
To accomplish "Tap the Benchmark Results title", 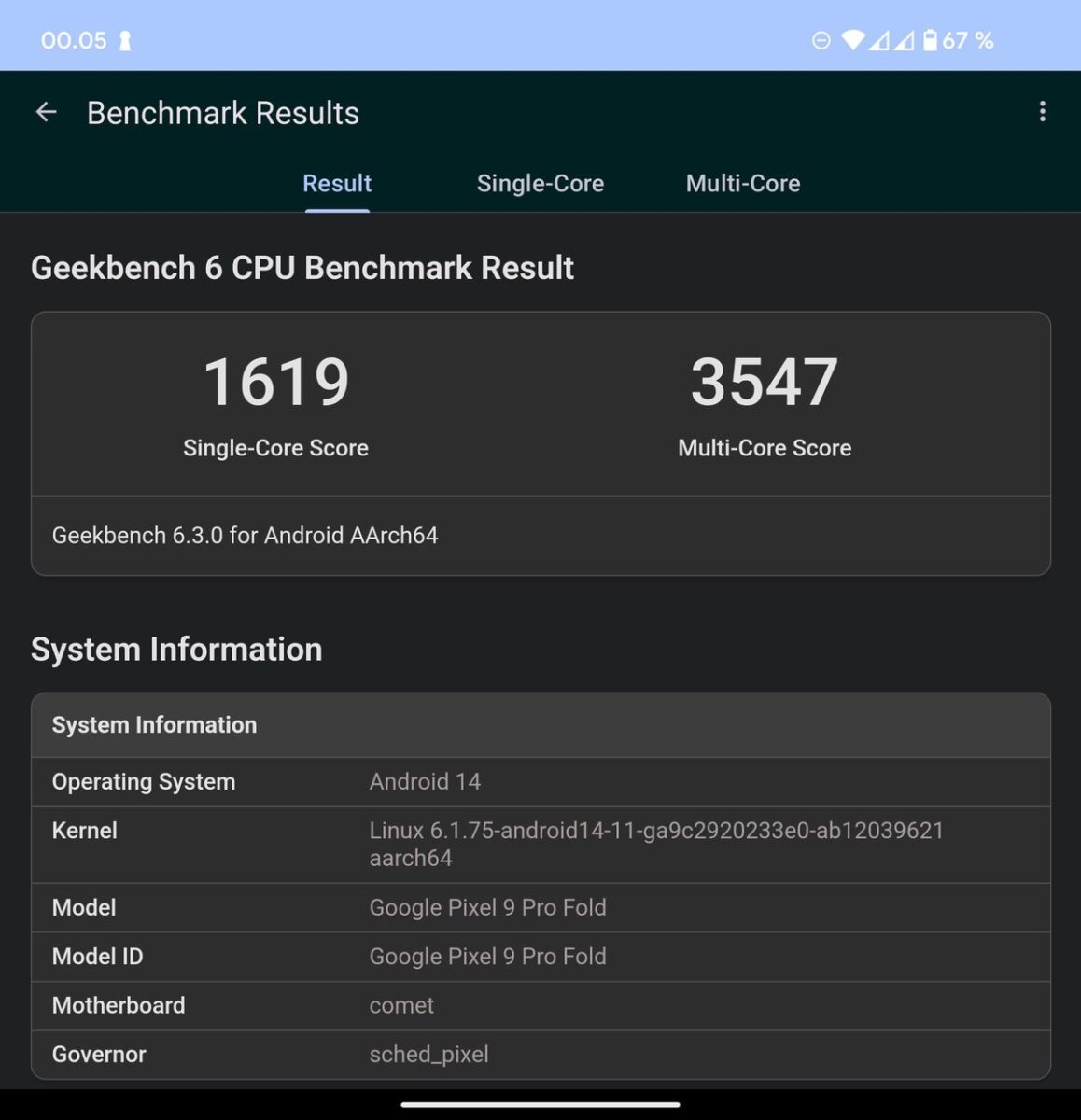I will pos(223,113).
